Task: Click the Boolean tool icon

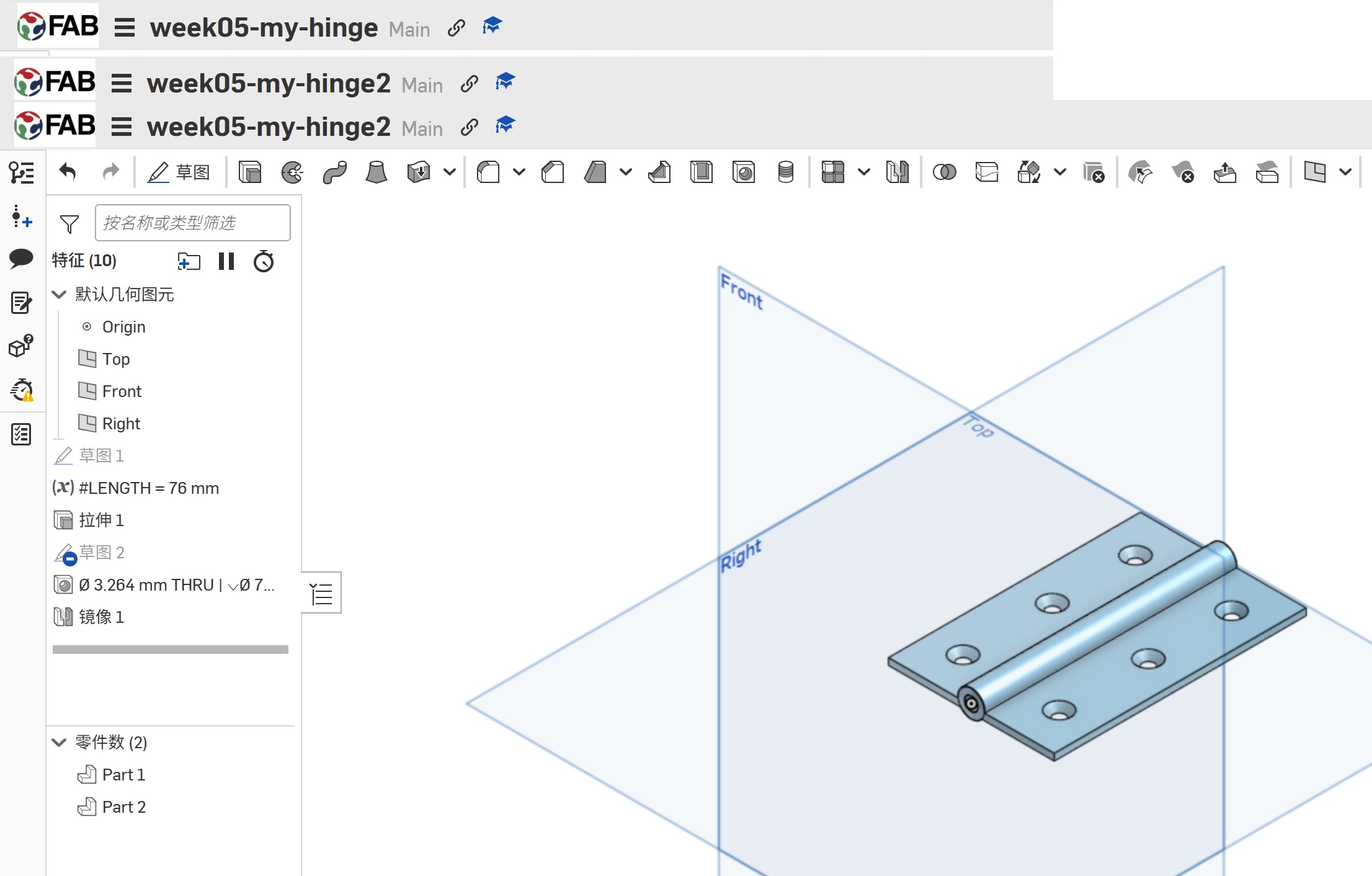Action: [x=944, y=172]
